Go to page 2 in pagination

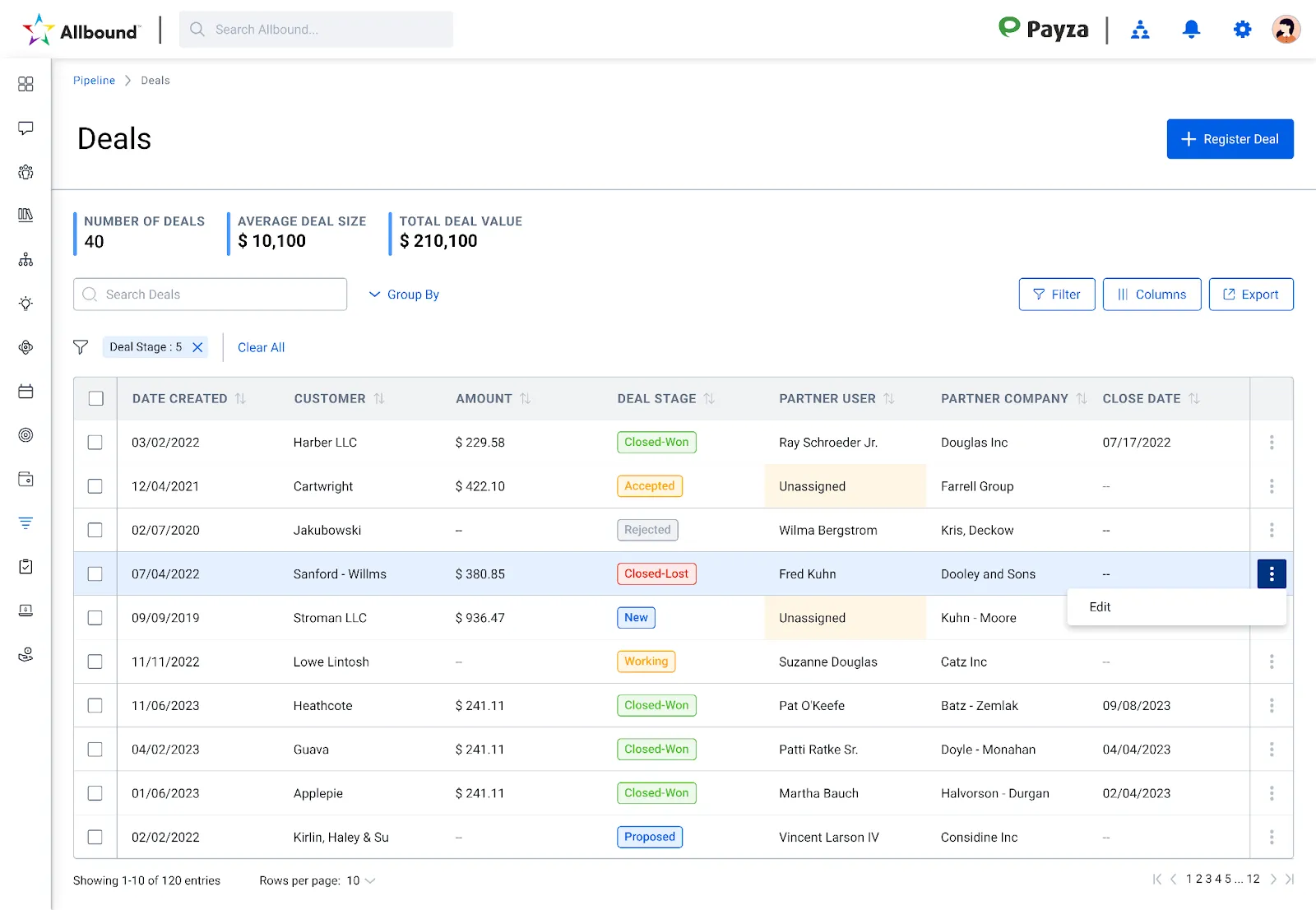click(1199, 879)
